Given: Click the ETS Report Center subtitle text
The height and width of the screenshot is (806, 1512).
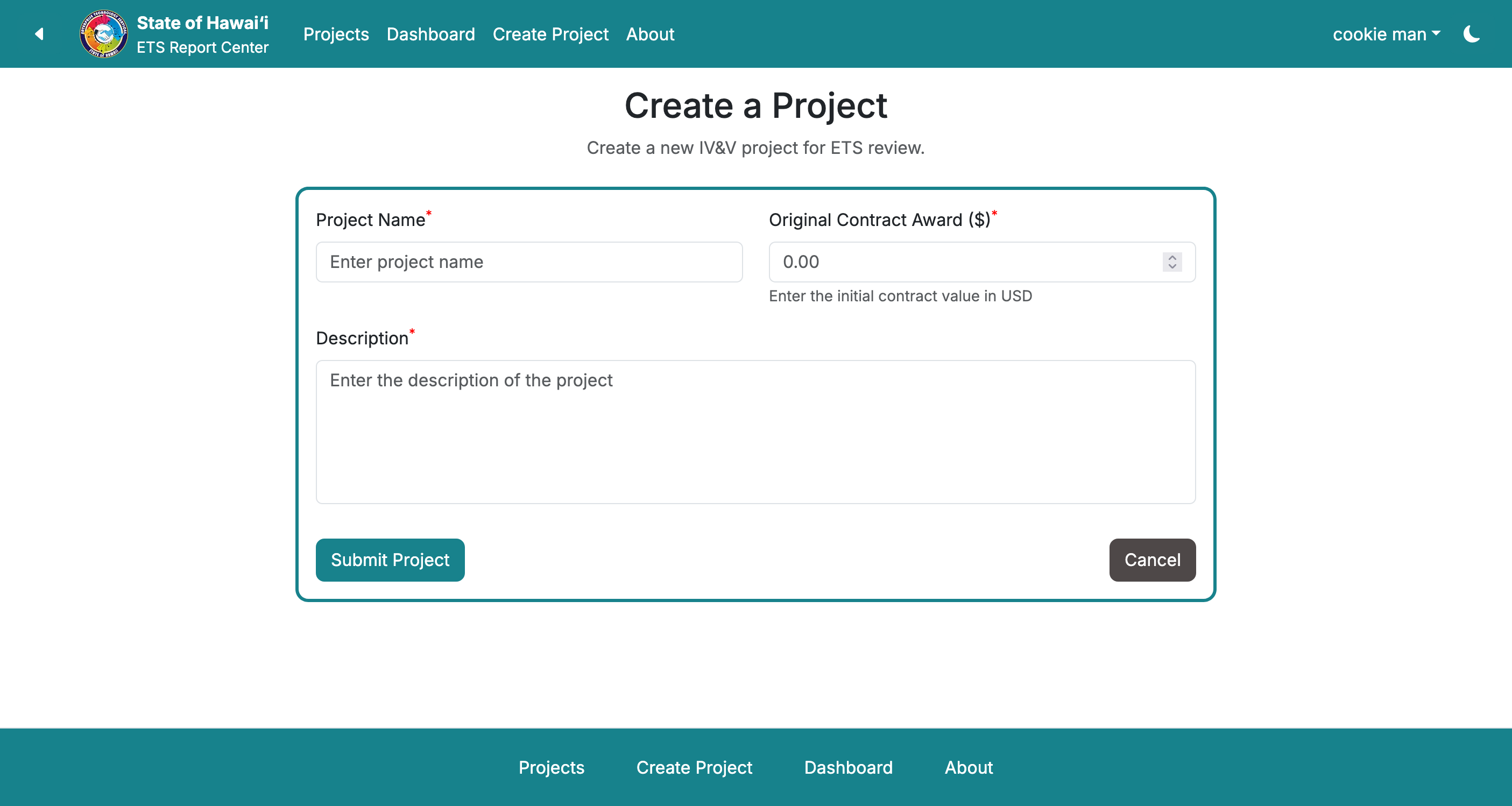Looking at the screenshot, I should pos(202,47).
